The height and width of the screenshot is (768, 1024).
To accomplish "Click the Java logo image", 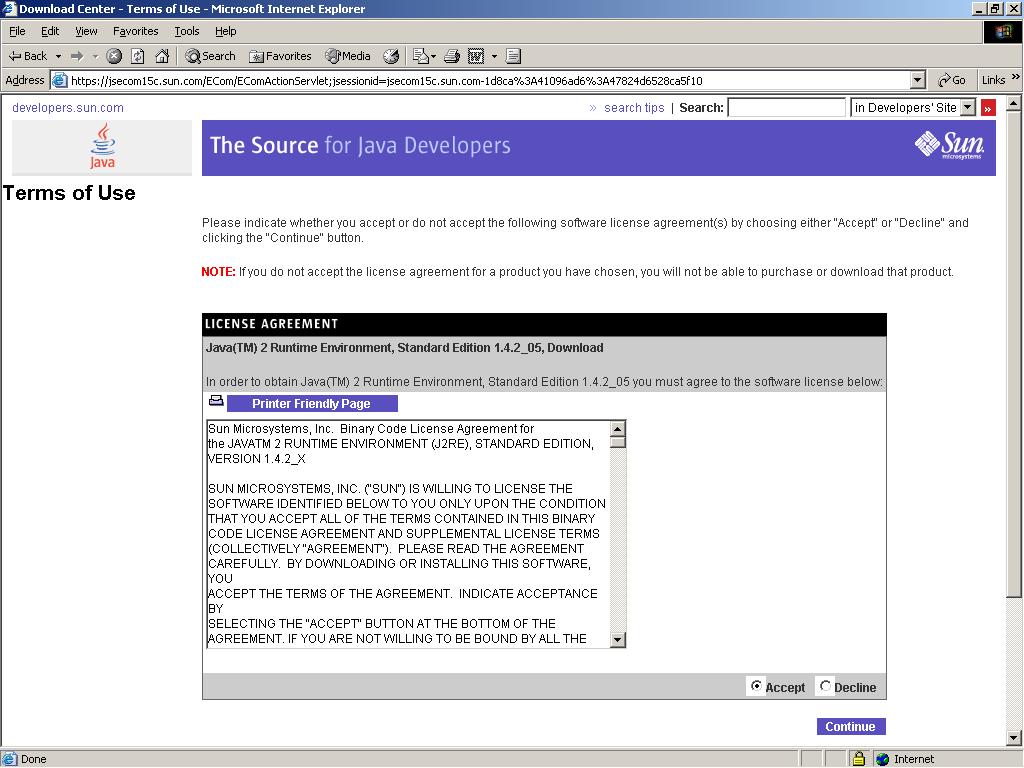I will pos(102,148).
